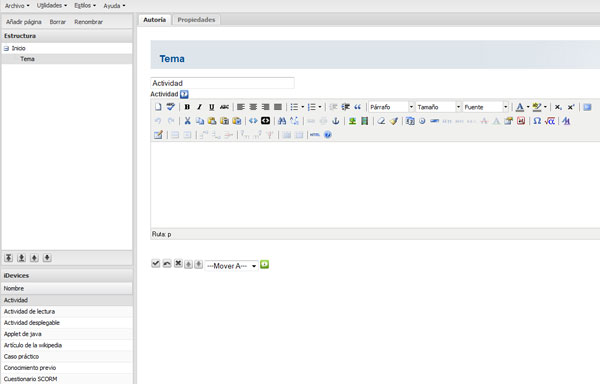Toggle the bulleted list button
This screenshot has height=384, width=600.
tap(294, 107)
